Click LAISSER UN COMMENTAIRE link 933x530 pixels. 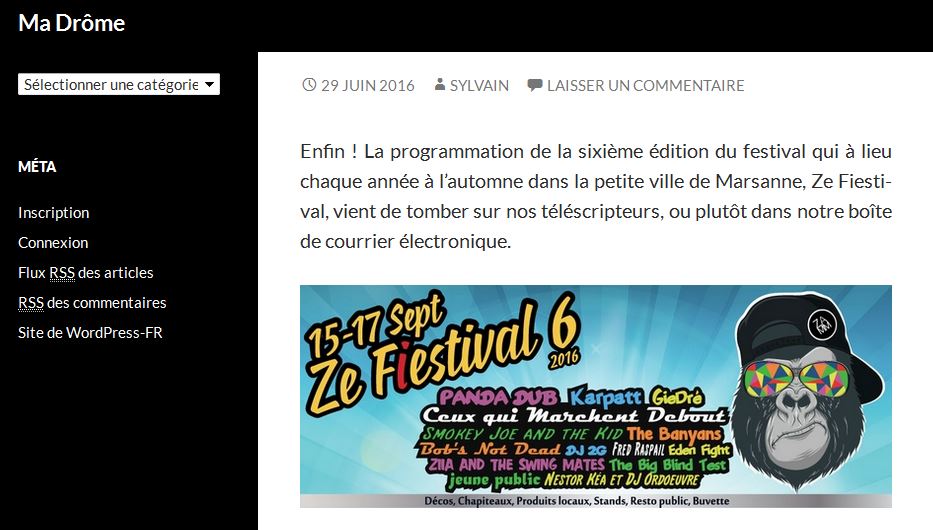click(x=646, y=86)
